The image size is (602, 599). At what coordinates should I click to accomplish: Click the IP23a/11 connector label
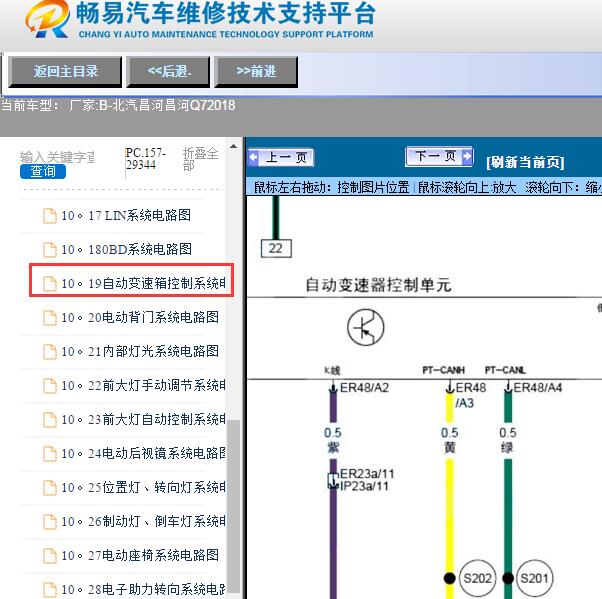(x=364, y=486)
